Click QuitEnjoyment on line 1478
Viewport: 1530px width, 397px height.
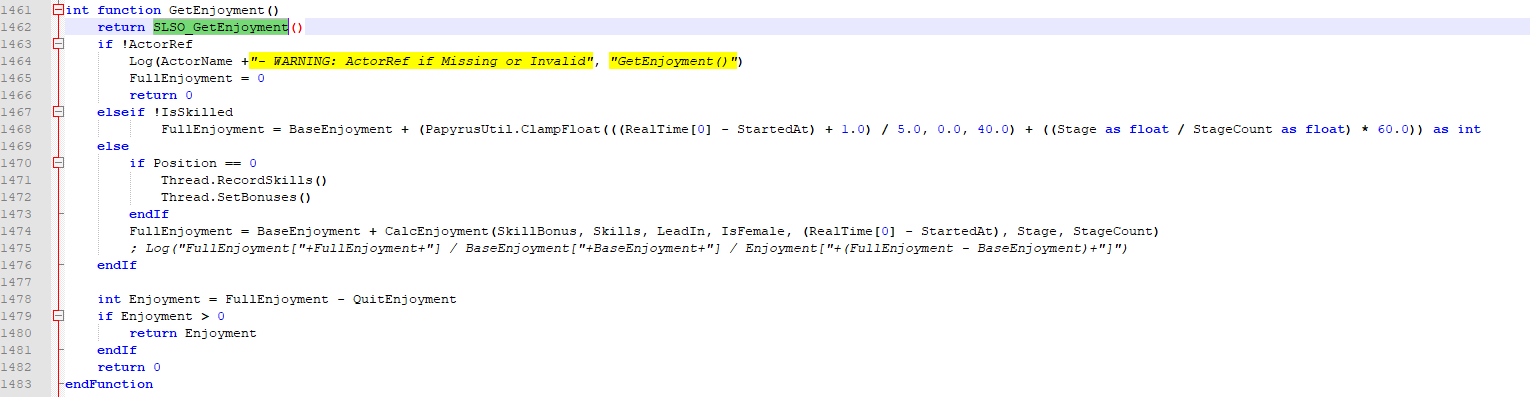[x=404, y=299]
